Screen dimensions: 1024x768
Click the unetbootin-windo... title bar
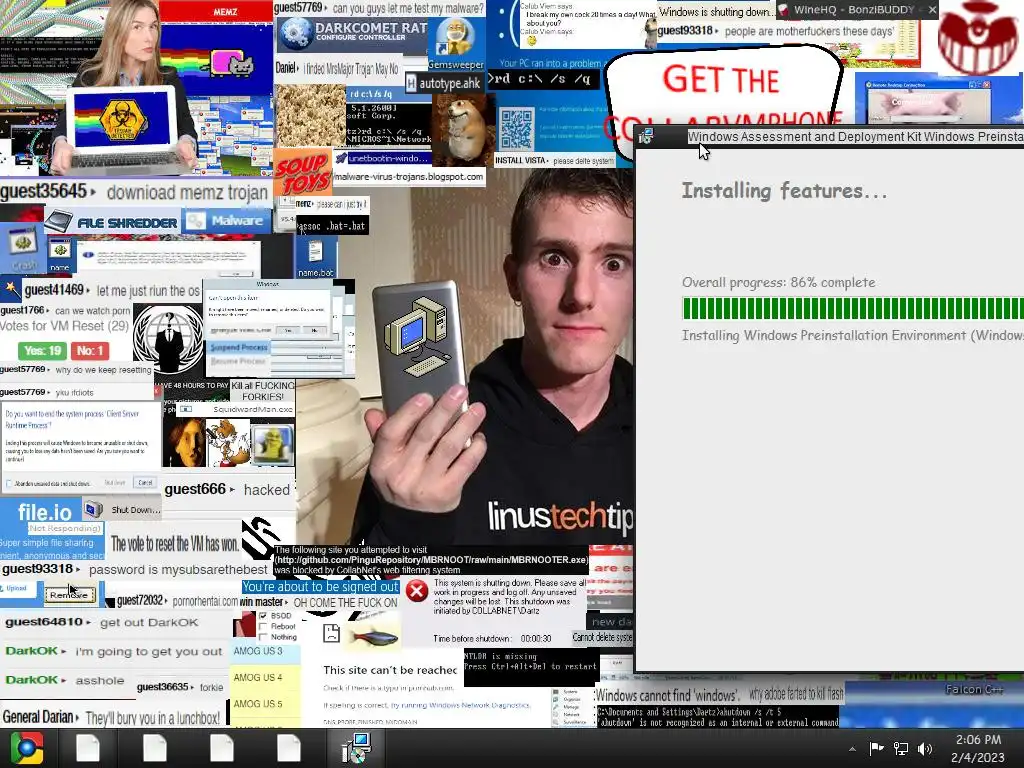[x=382, y=158]
